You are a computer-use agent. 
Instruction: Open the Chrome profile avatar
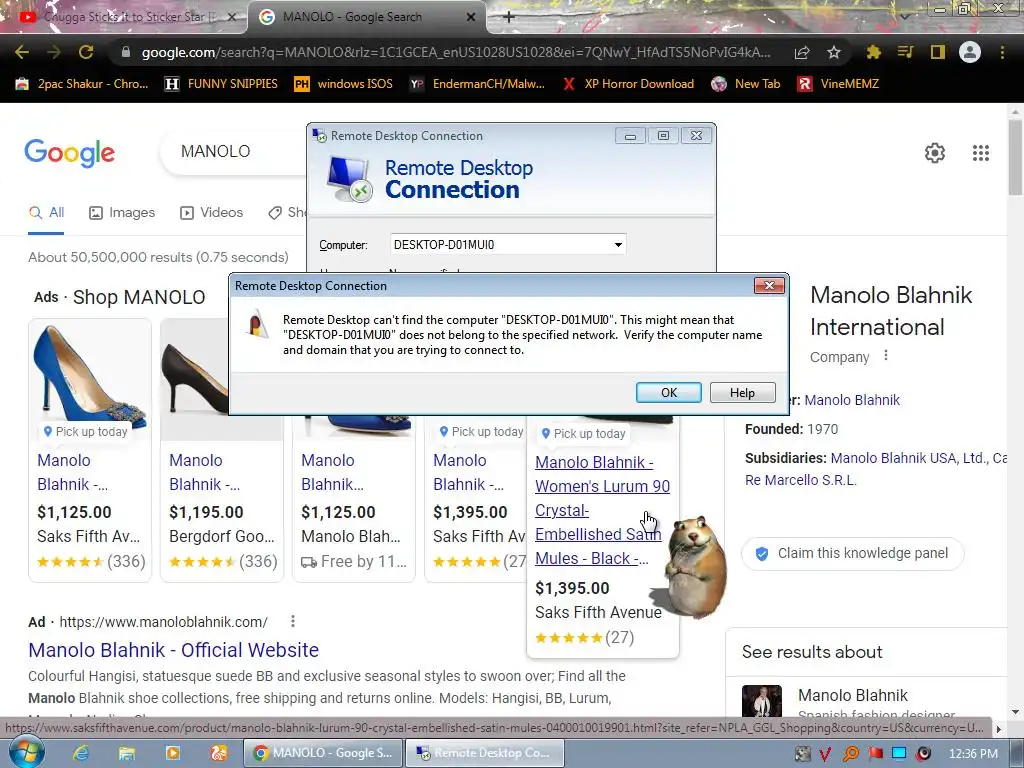(x=970, y=52)
